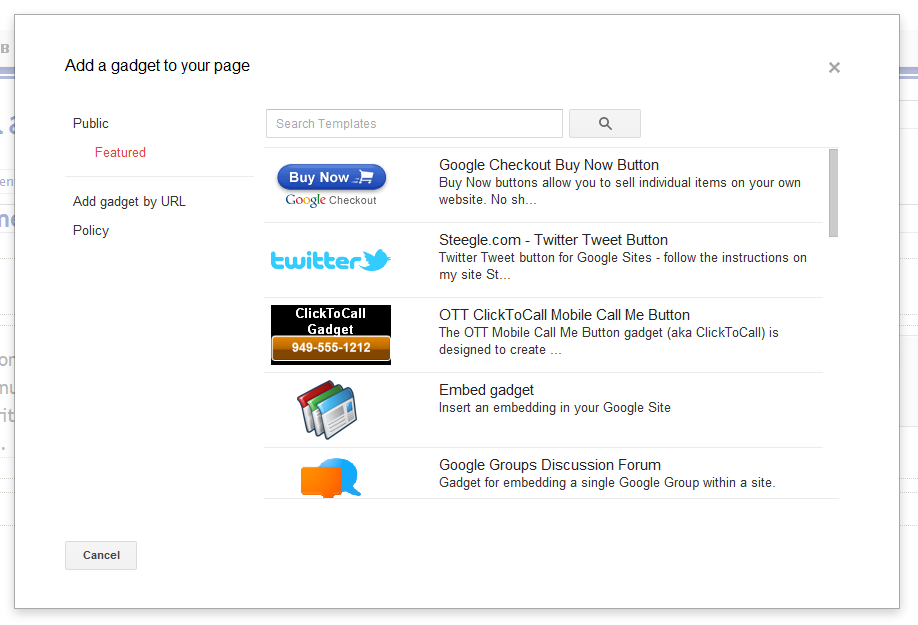Open Google Checkout Buy Now Button title
Screen dimensions: 918x625
point(549,165)
